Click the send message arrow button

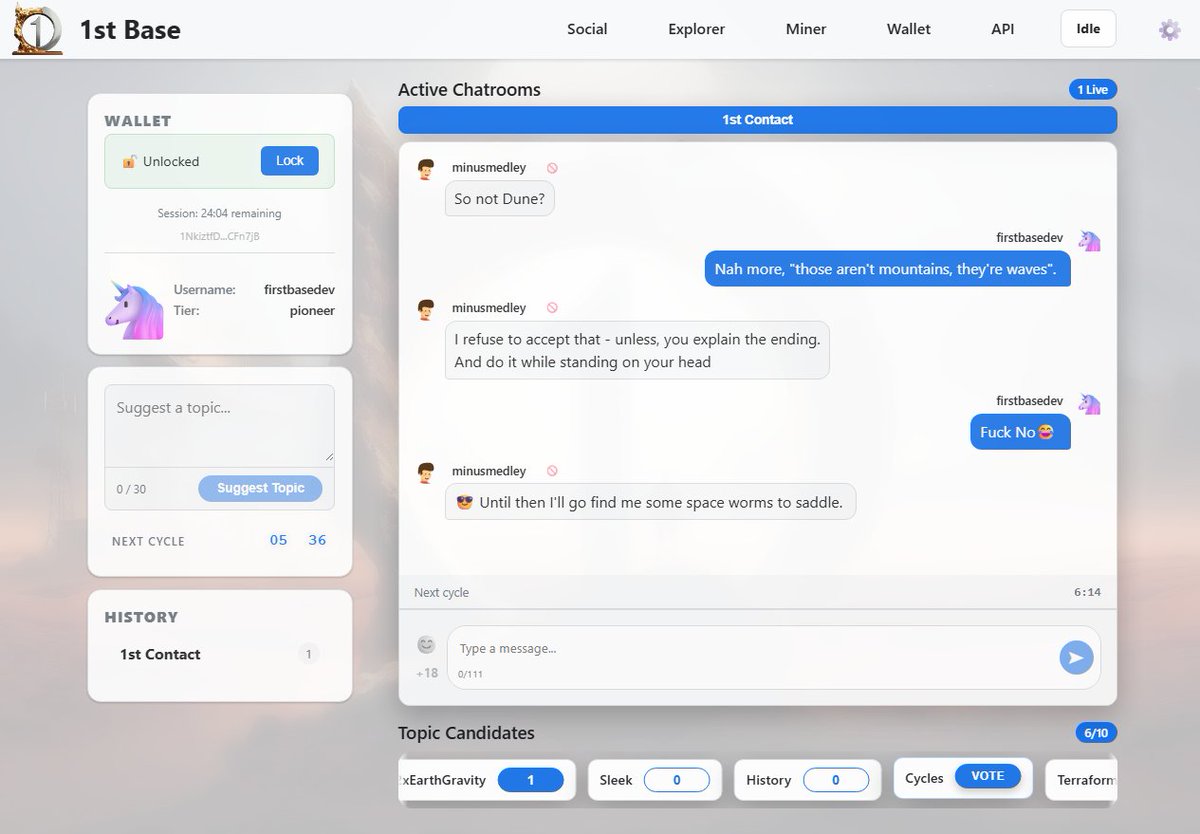pyautogui.click(x=1076, y=657)
